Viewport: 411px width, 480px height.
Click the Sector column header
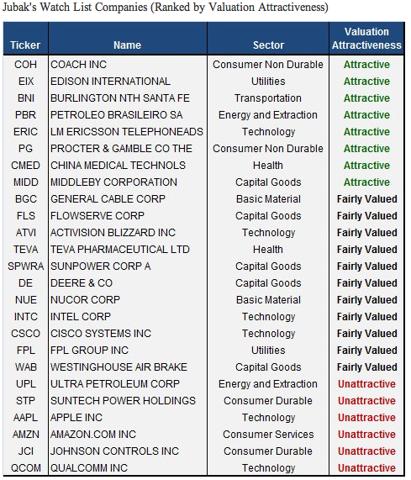pos(268,45)
